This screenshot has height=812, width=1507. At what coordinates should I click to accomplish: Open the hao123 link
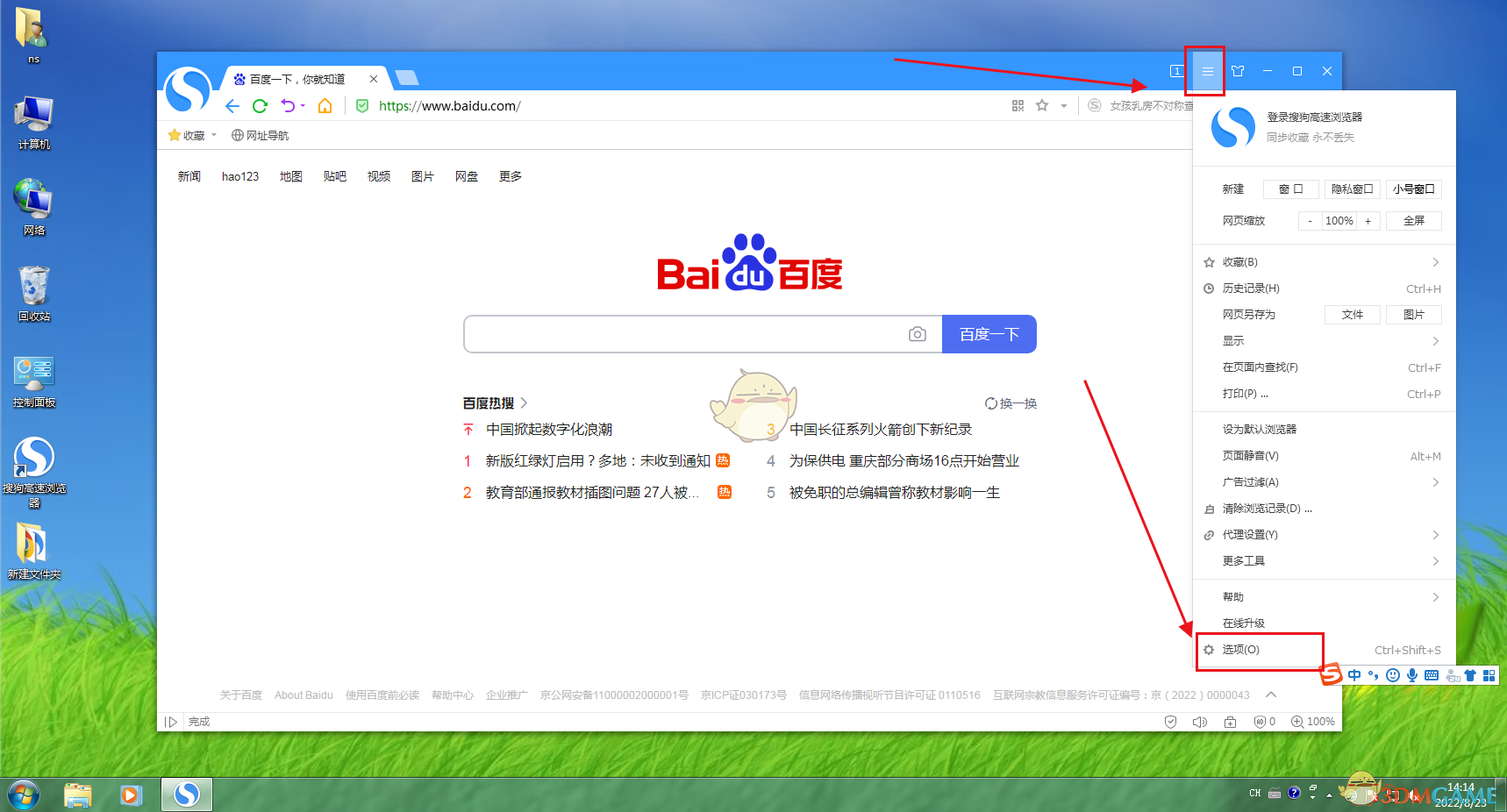[x=240, y=176]
